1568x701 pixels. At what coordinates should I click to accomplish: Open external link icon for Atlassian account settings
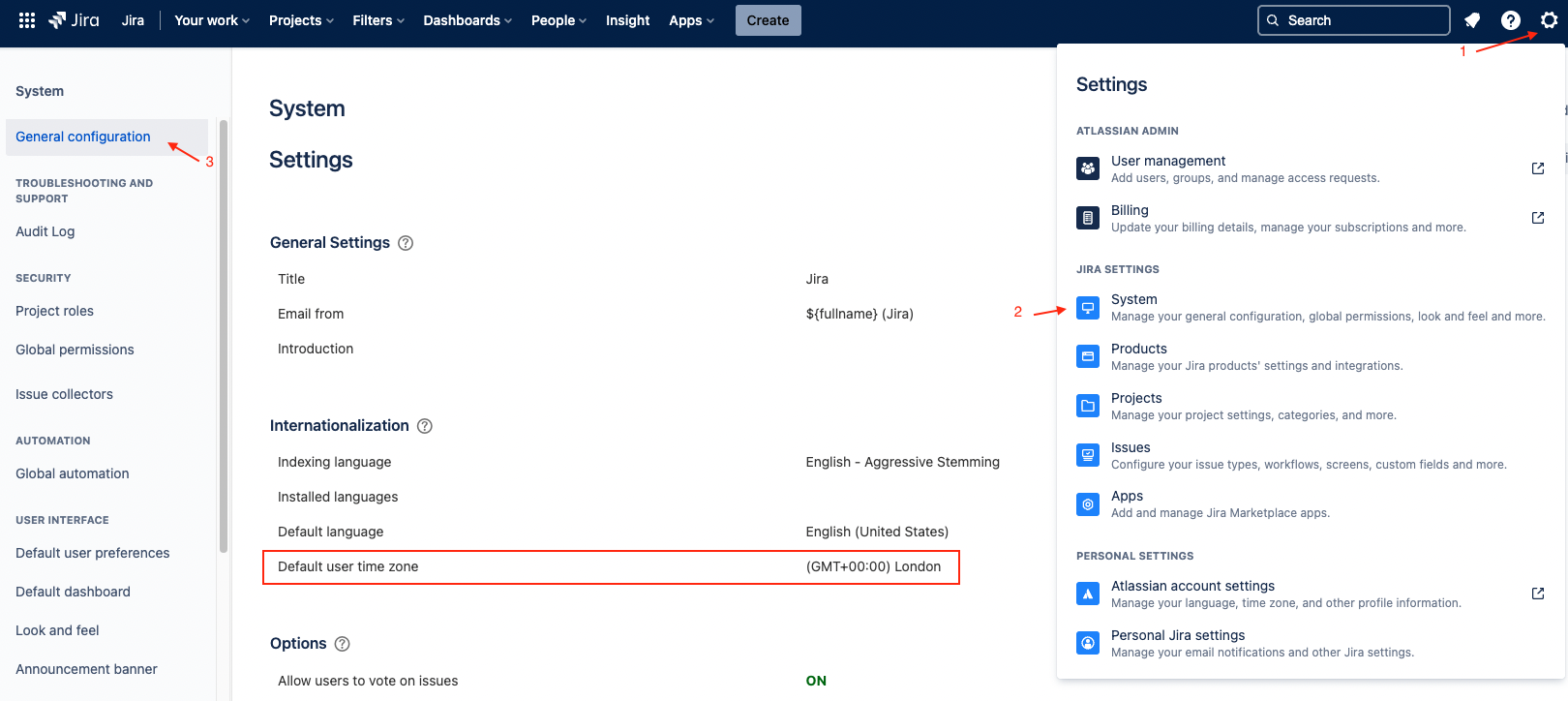pos(1538,594)
